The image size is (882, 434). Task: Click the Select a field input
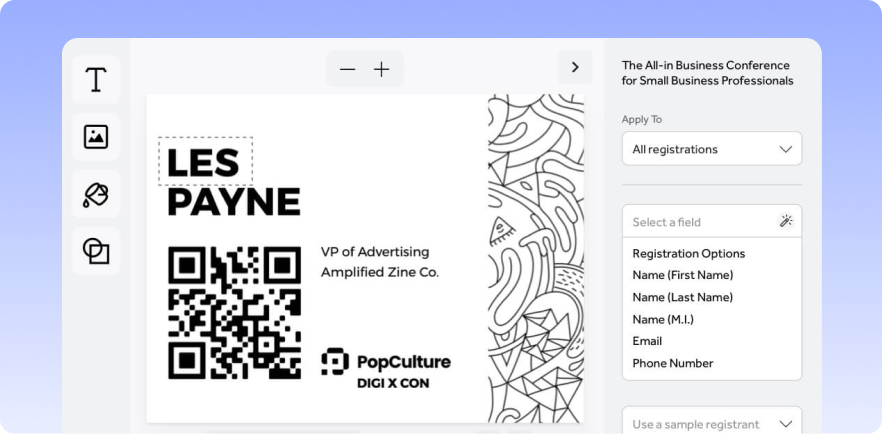[x=700, y=222]
